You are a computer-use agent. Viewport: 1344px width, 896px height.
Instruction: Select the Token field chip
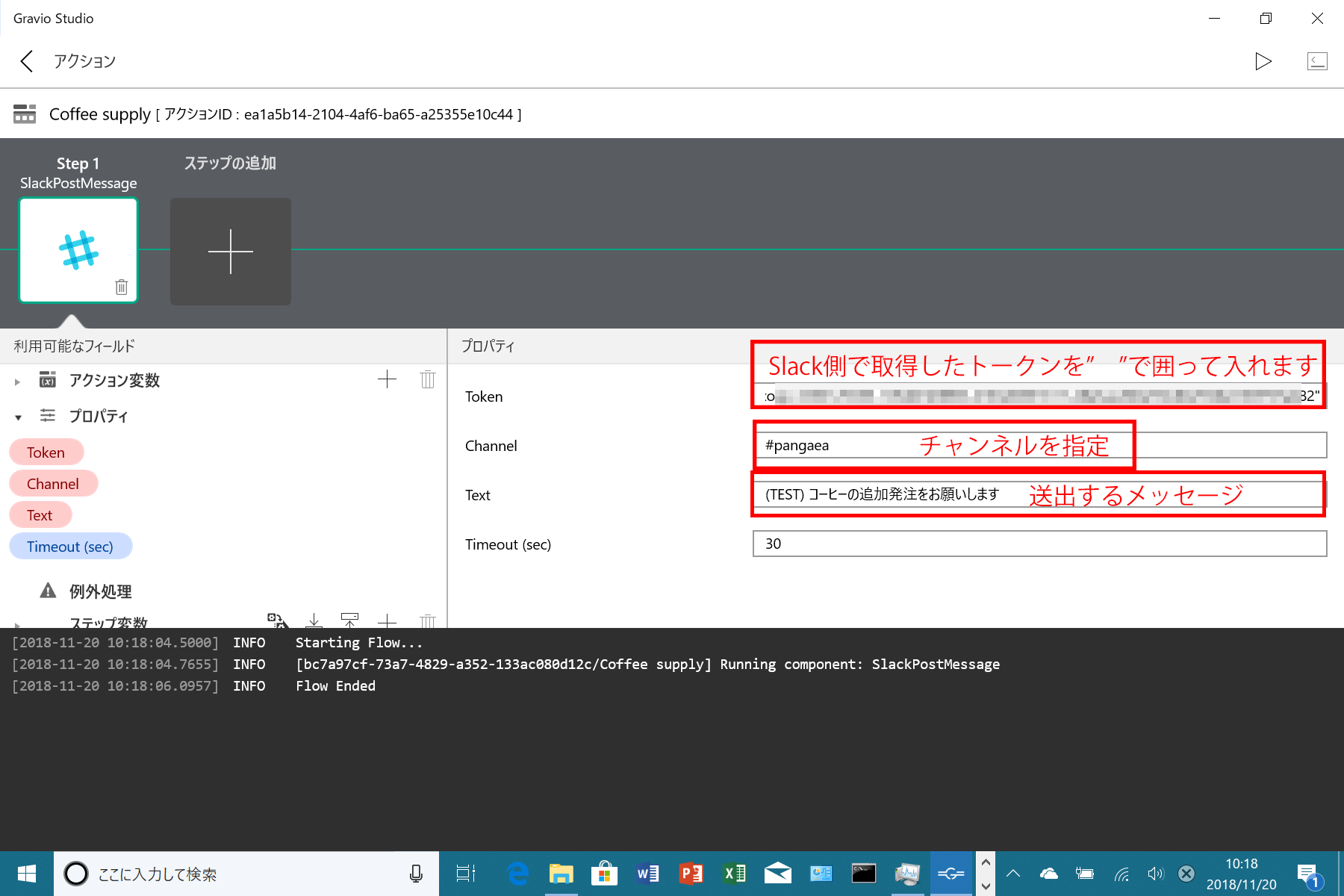point(46,452)
